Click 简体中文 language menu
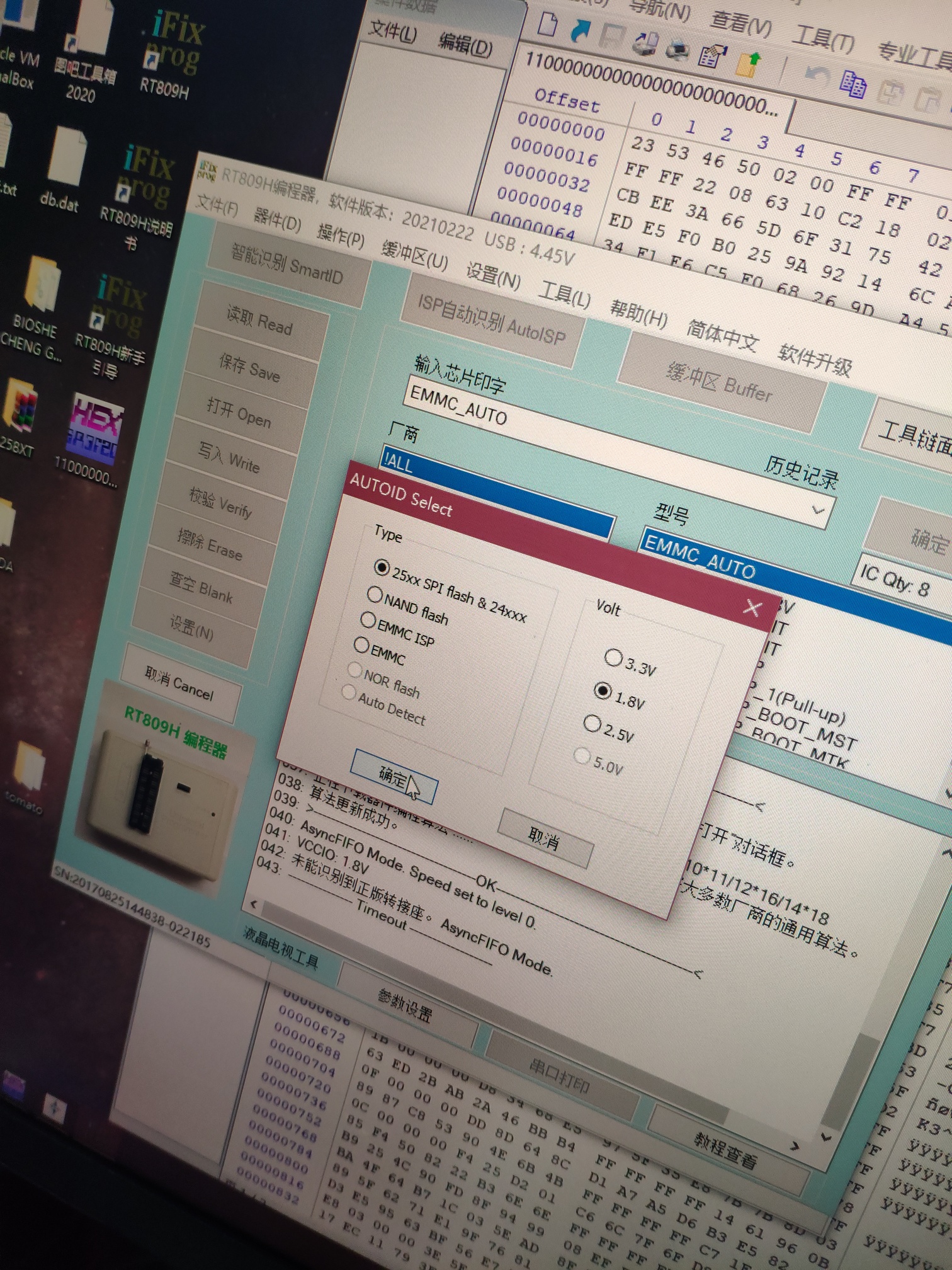This screenshot has height=1270, width=952. pos(722,336)
